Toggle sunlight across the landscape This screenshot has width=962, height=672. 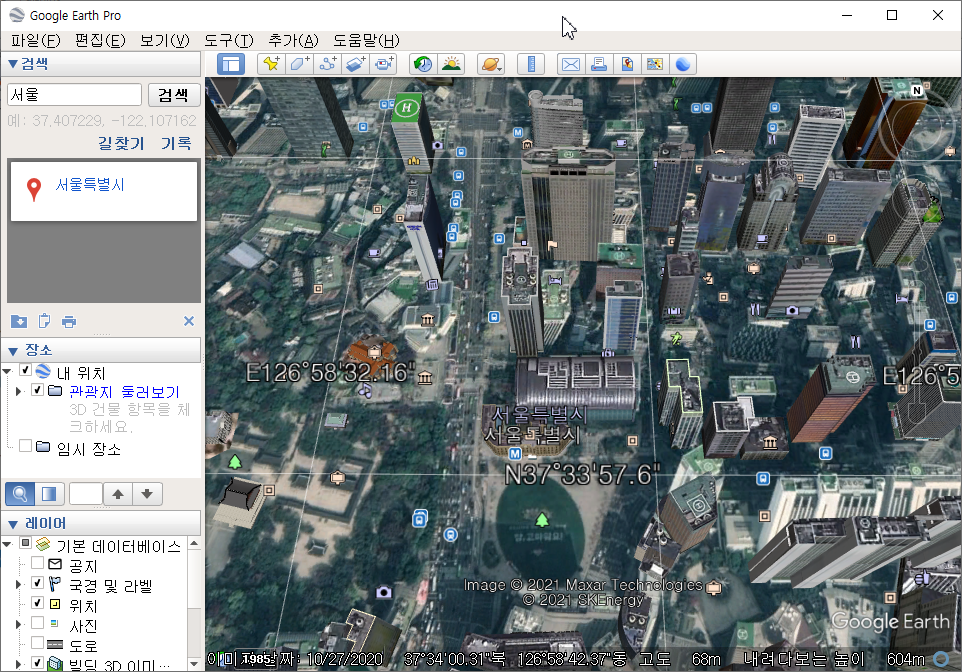click(452, 64)
